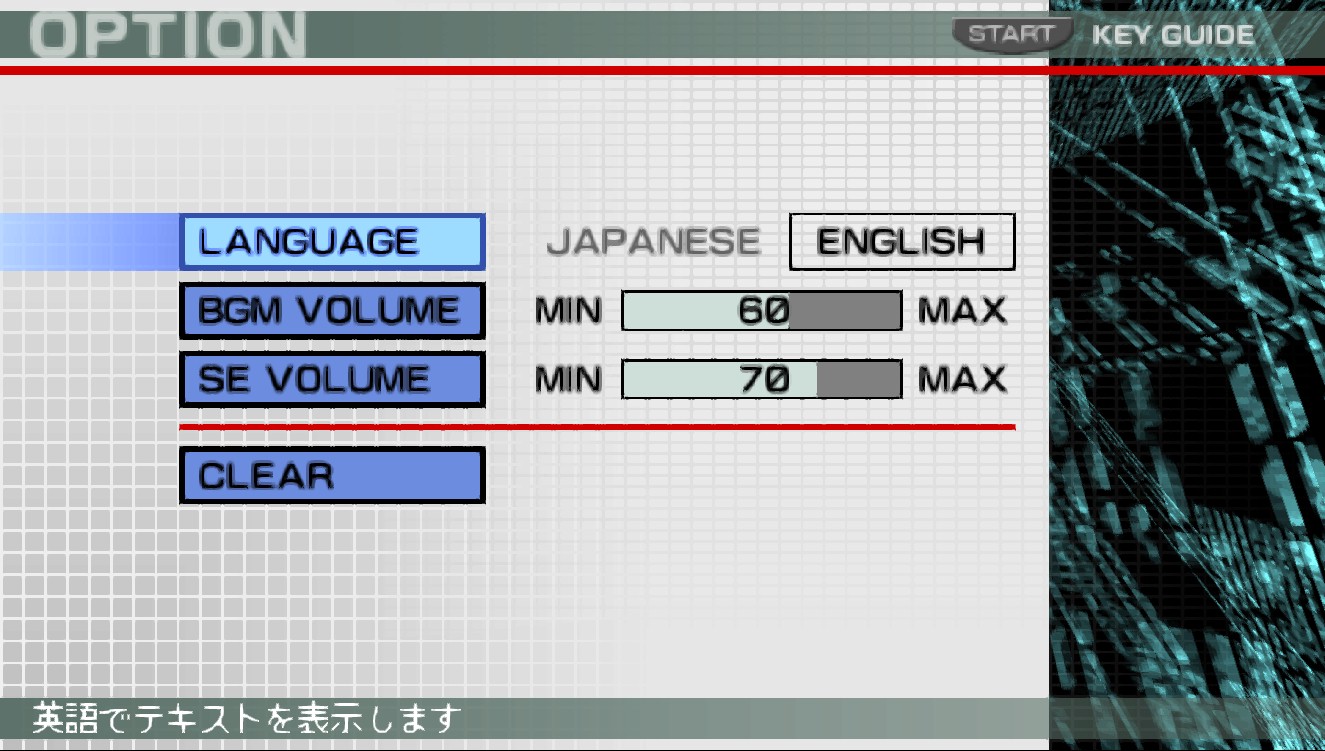Click the OPTION title header
1325x751 pixels.
point(167,35)
